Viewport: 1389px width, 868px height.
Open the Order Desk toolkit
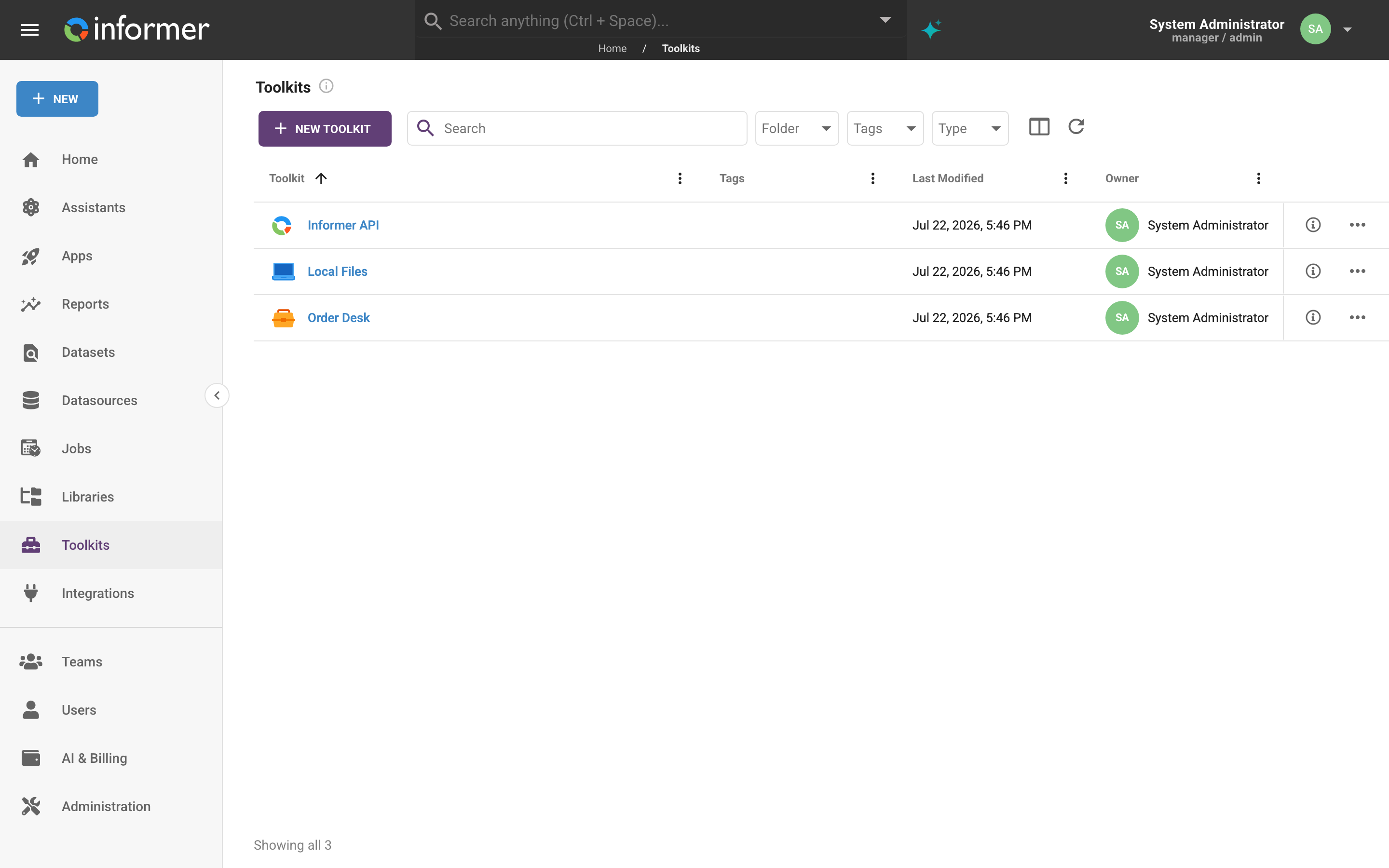339,318
